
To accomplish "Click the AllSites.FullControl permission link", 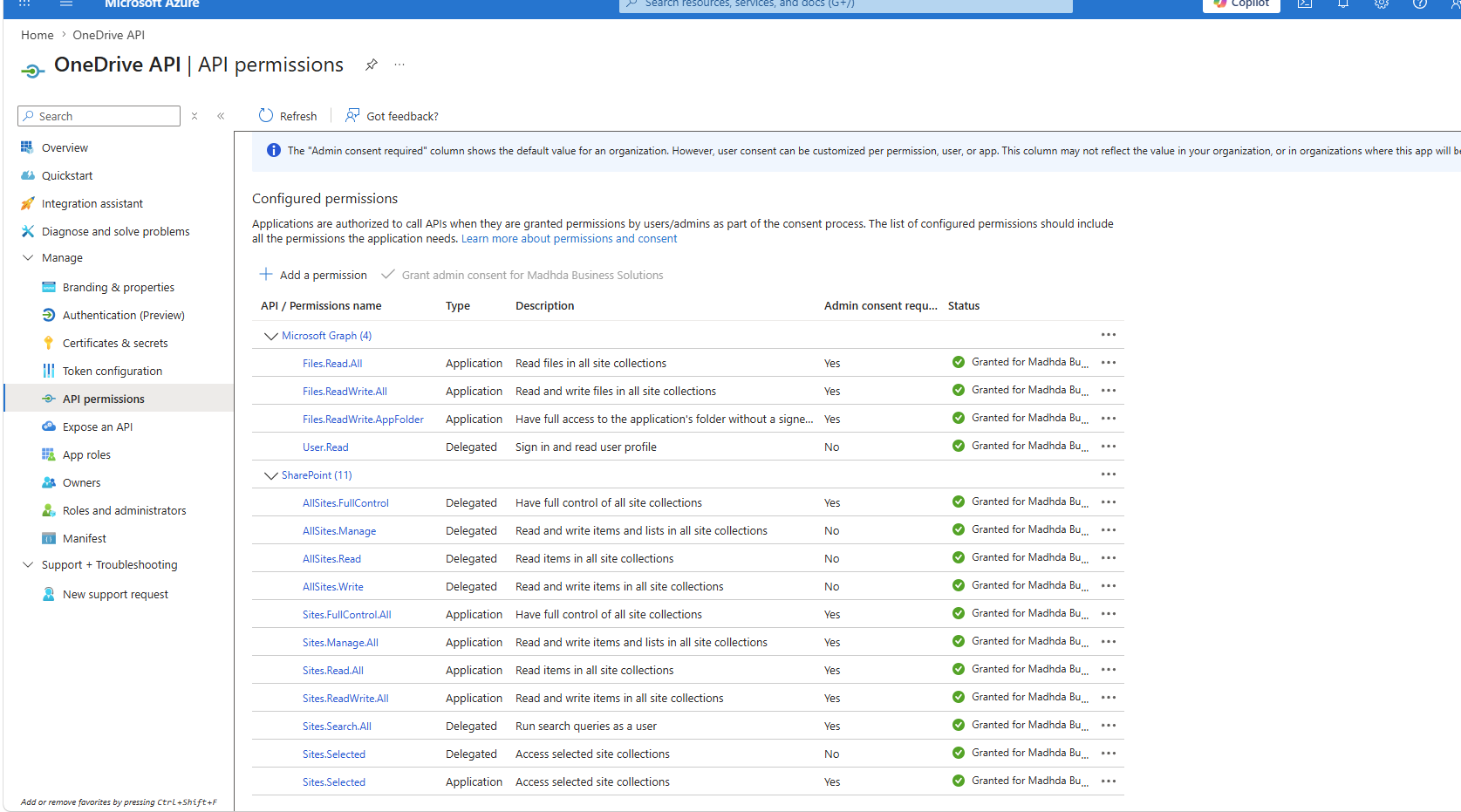I will click(x=345, y=503).
